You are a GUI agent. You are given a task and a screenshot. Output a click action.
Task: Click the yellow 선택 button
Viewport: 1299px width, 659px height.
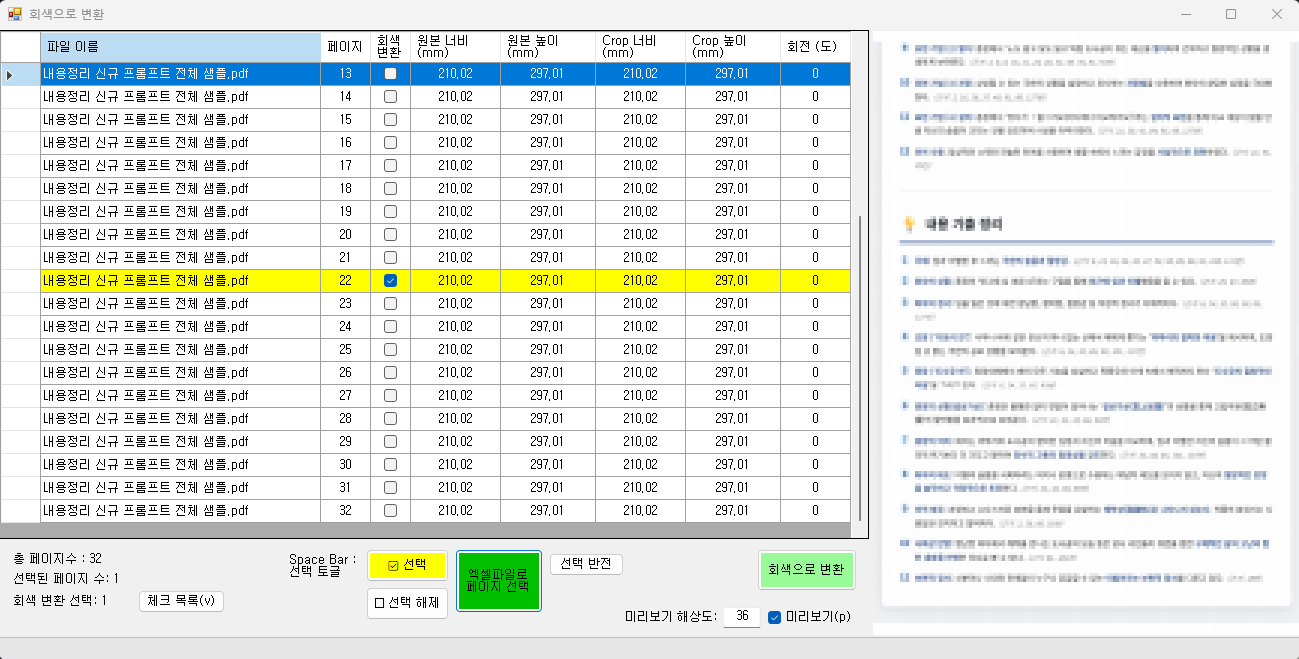407,565
